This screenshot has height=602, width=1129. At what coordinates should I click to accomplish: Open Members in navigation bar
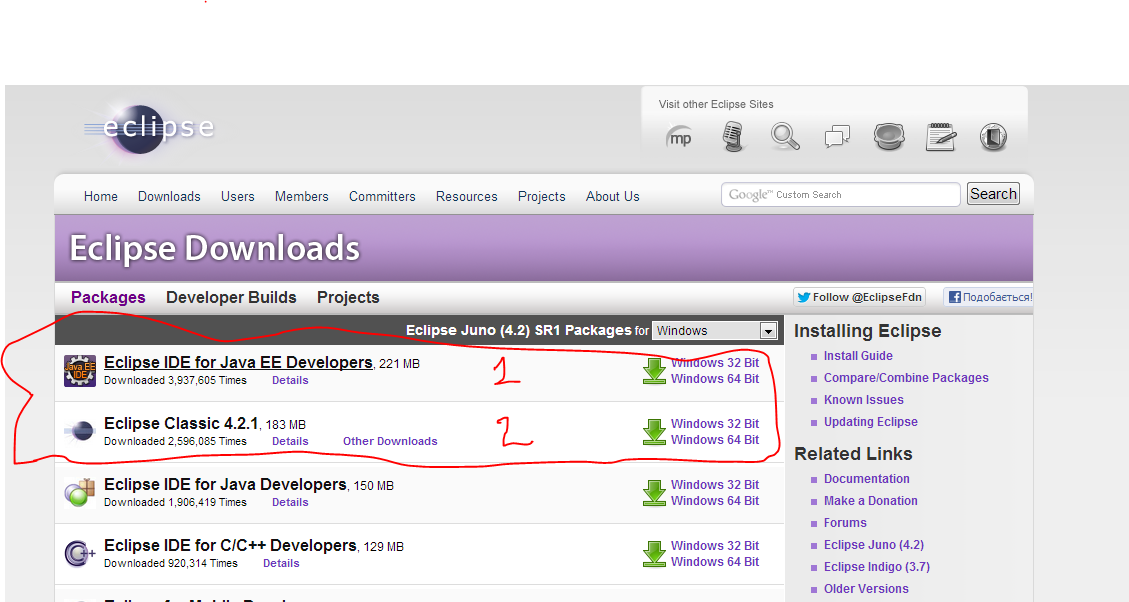pyautogui.click(x=302, y=197)
